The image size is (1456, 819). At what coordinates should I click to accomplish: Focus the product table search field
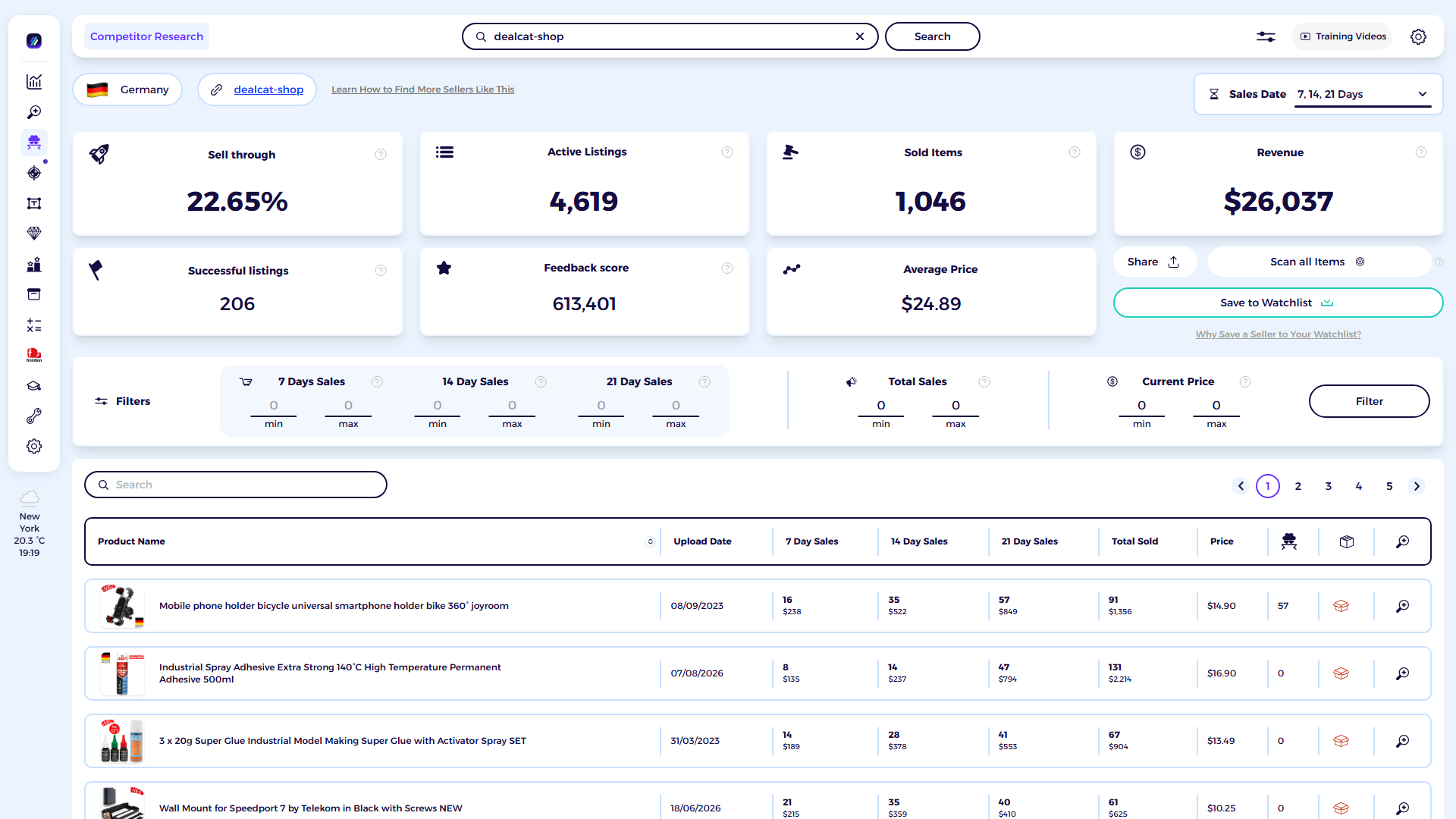[x=236, y=485]
